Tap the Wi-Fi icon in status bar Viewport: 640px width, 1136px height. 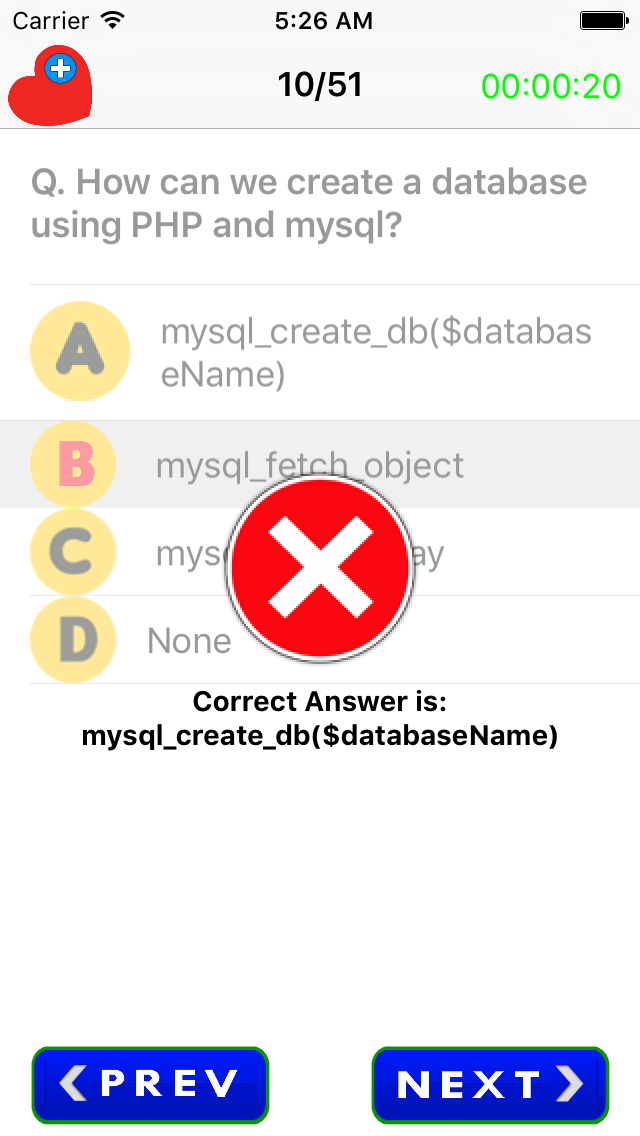pyautogui.click(x=113, y=20)
